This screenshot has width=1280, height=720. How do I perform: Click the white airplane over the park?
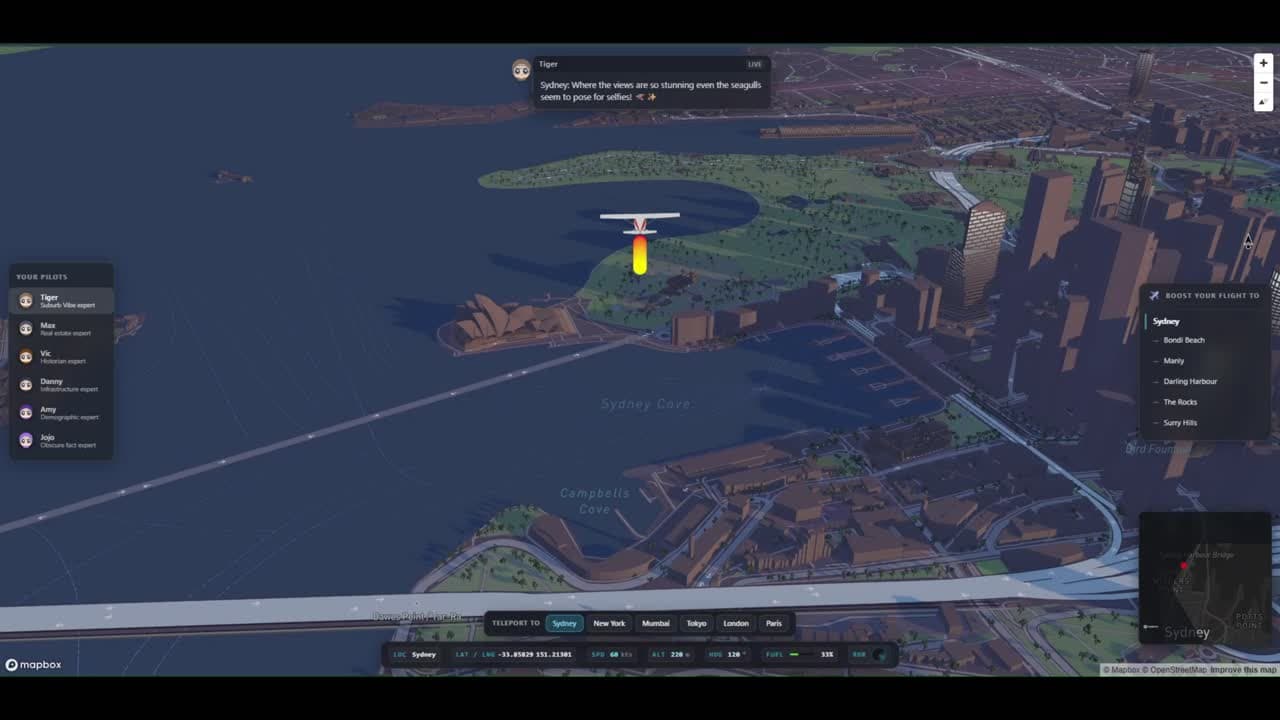640,221
